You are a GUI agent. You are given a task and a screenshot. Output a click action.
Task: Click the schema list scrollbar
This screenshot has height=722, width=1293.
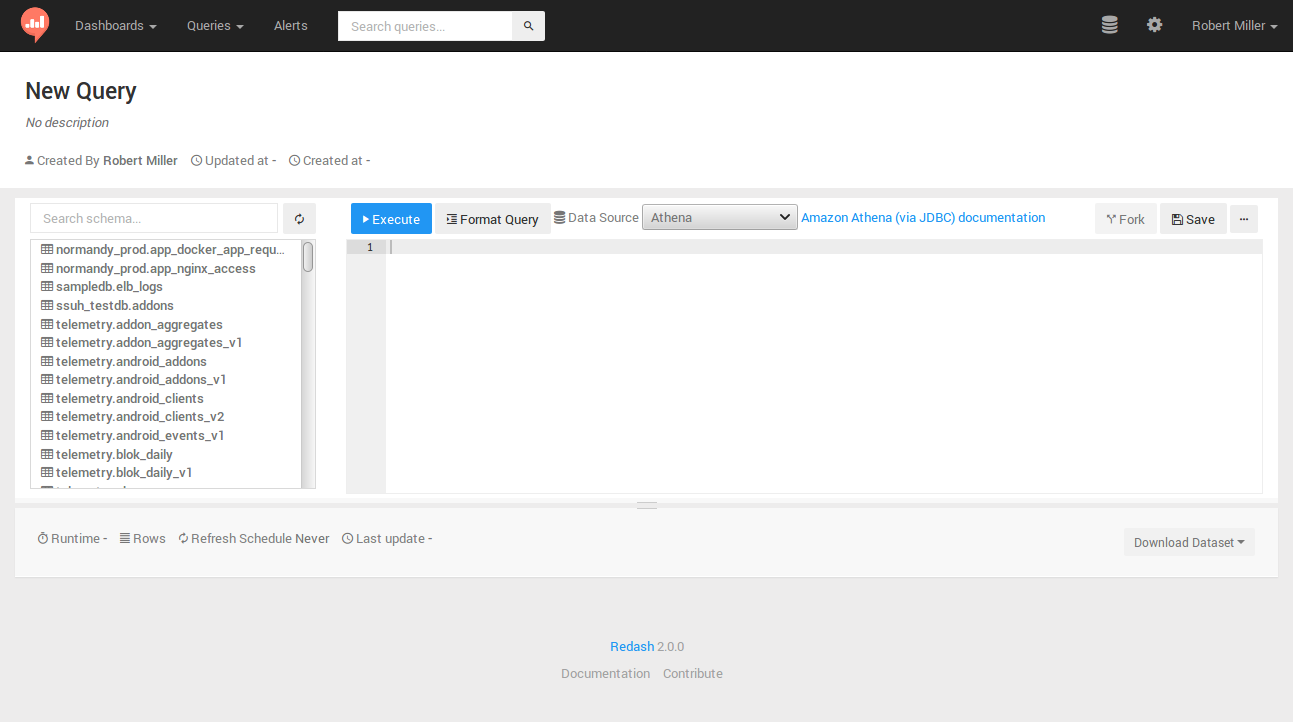tap(308, 258)
